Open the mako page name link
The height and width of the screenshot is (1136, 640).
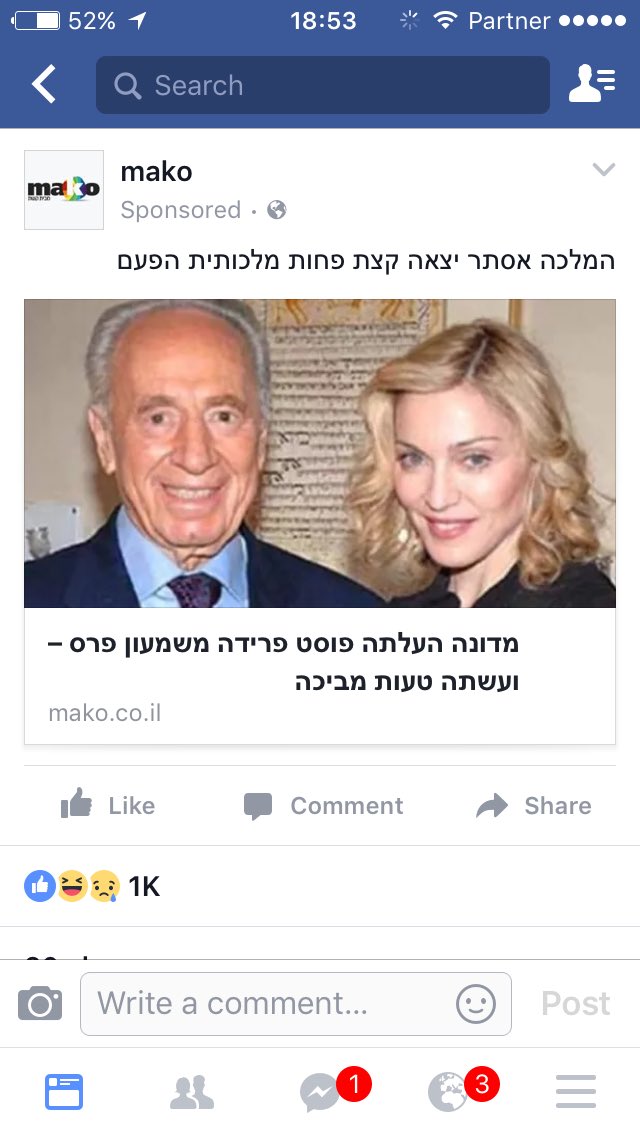(x=157, y=172)
